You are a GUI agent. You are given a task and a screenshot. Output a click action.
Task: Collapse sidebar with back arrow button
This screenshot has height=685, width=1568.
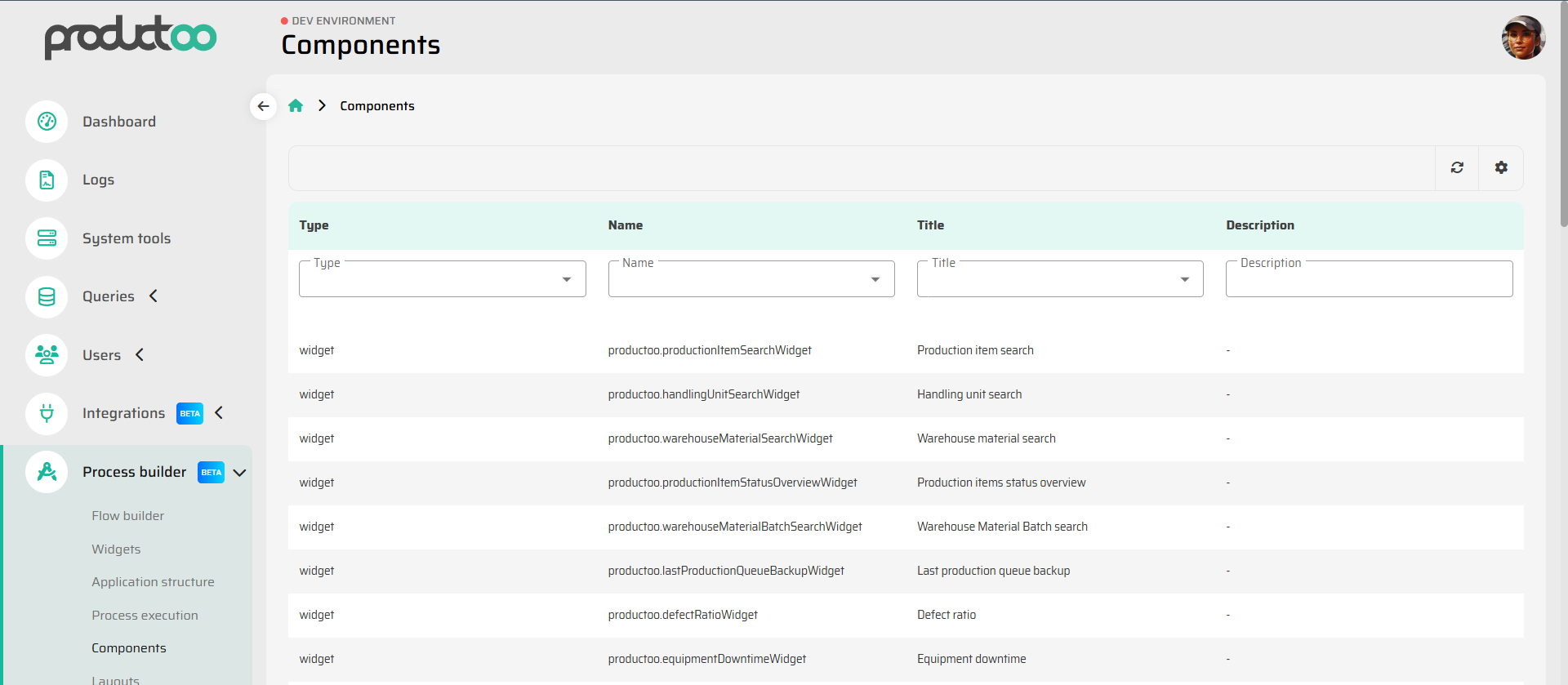point(263,106)
